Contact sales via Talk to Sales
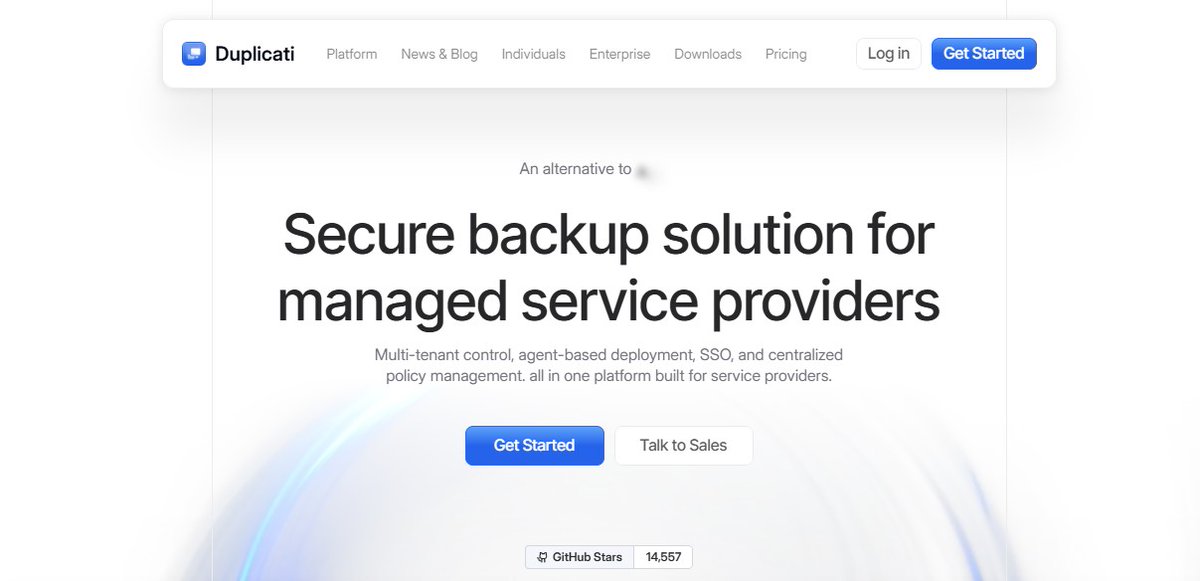This screenshot has height=581, width=1200. pyautogui.click(x=684, y=445)
